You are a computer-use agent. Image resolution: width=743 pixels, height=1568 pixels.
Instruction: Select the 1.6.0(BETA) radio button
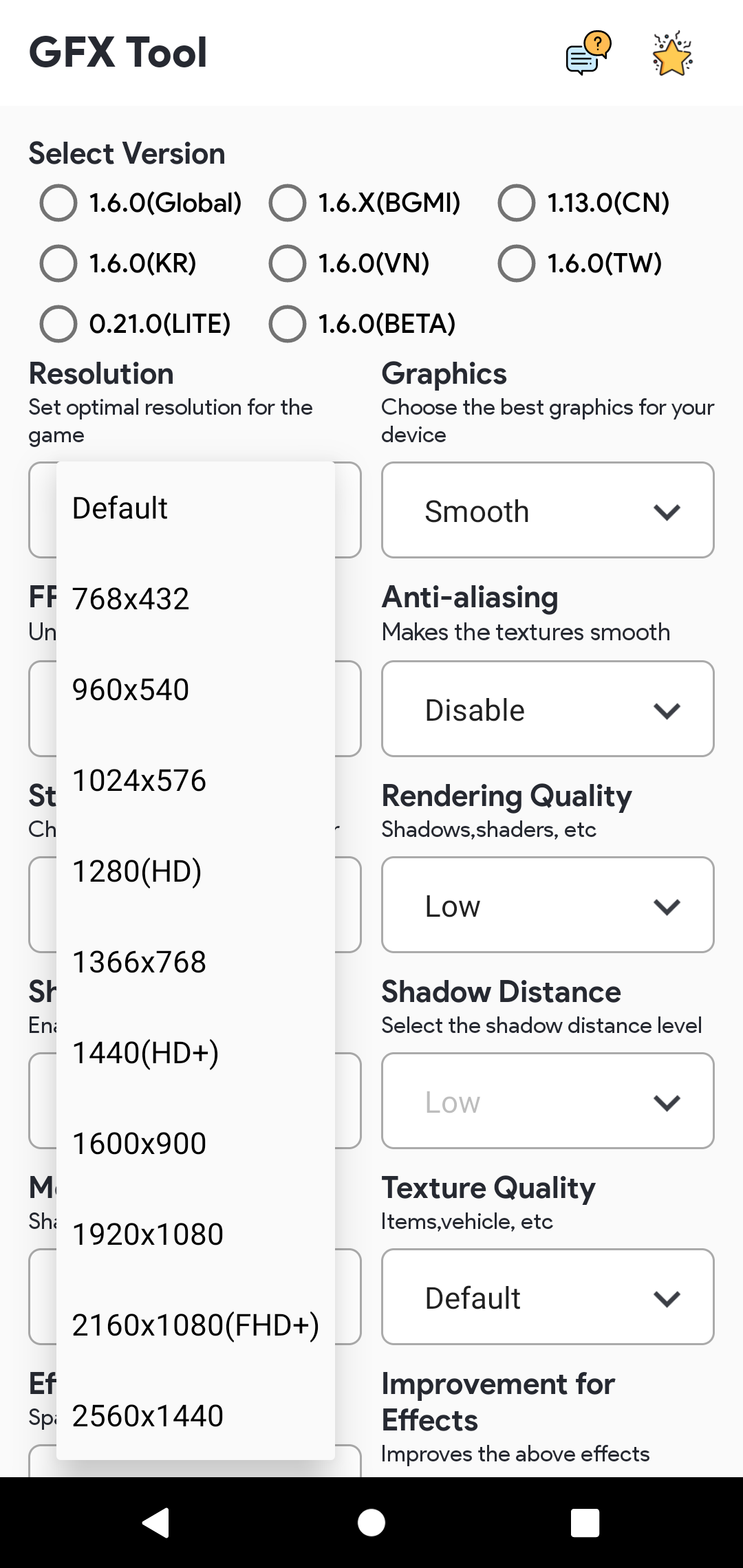pyautogui.click(x=288, y=324)
